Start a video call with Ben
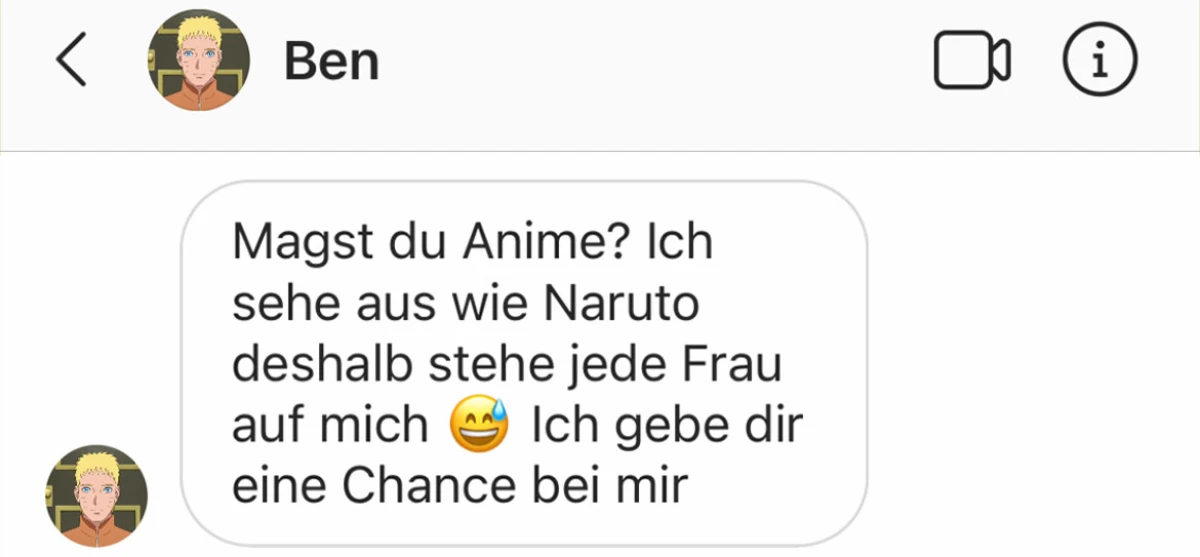Viewport: 1200px width, 557px height. click(972, 62)
